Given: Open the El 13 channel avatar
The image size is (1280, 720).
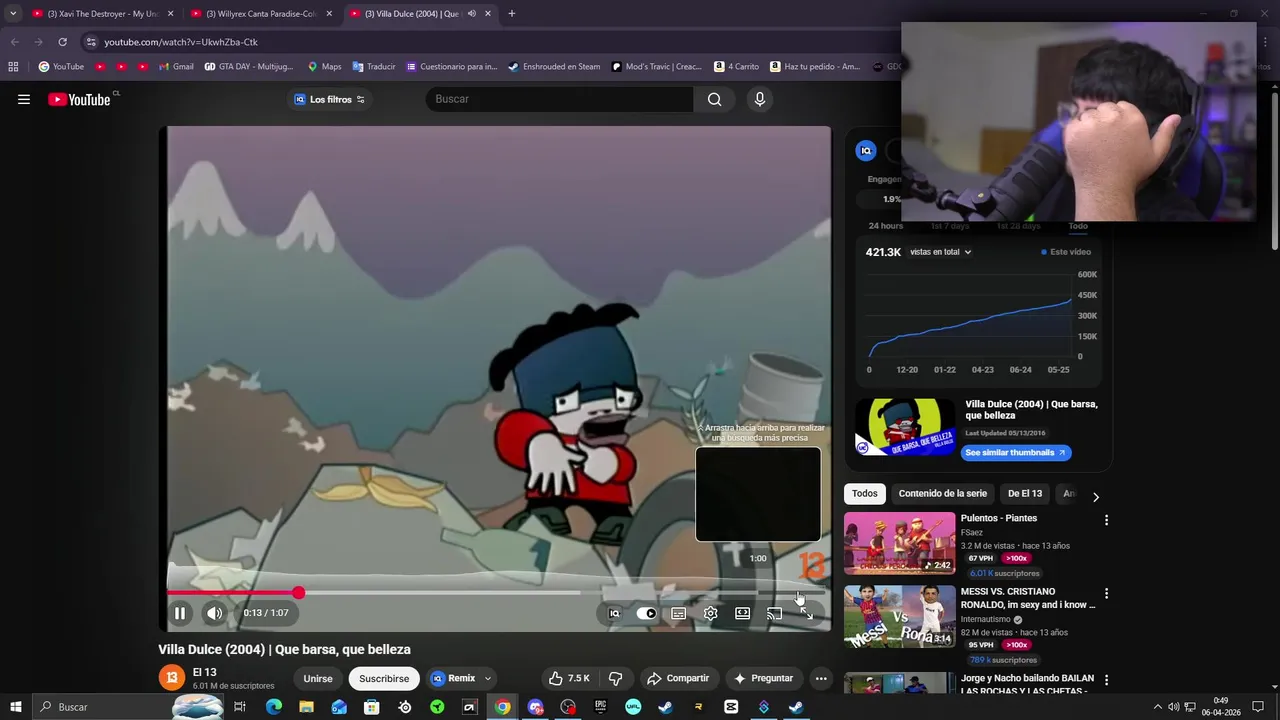Looking at the screenshot, I should [x=172, y=678].
